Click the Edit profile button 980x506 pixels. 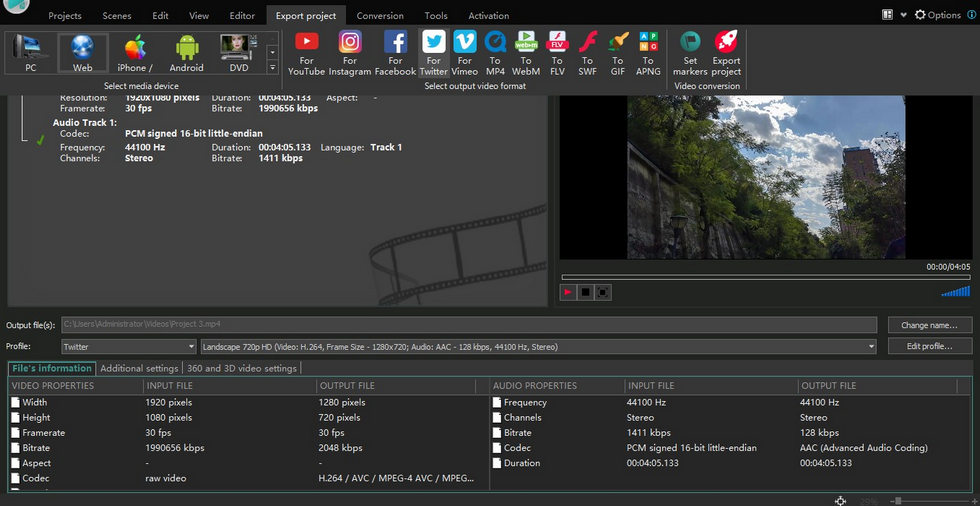[x=929, y=346]
